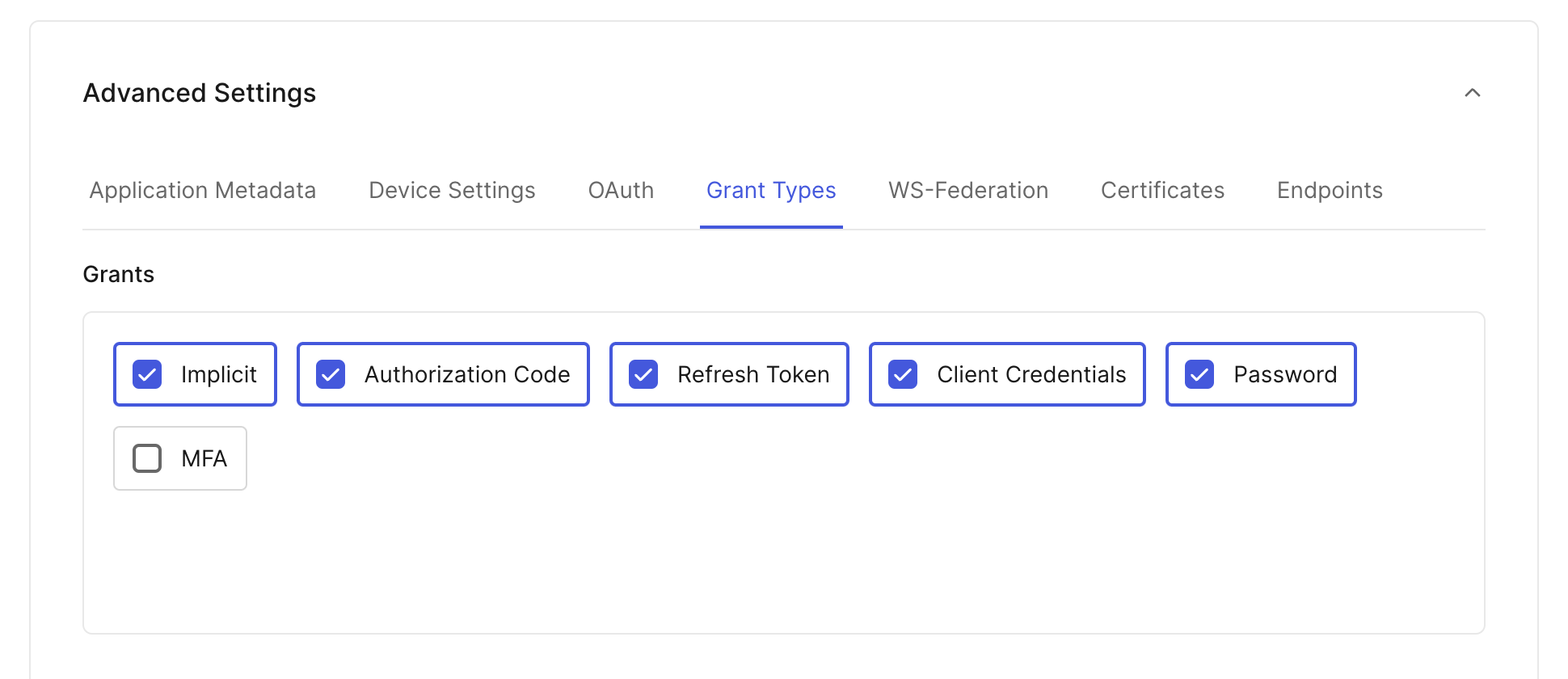Viewport: 1568px width, 679px height.
Task: Click the 'Client Credentials' label text
Action: (1031, 374)
